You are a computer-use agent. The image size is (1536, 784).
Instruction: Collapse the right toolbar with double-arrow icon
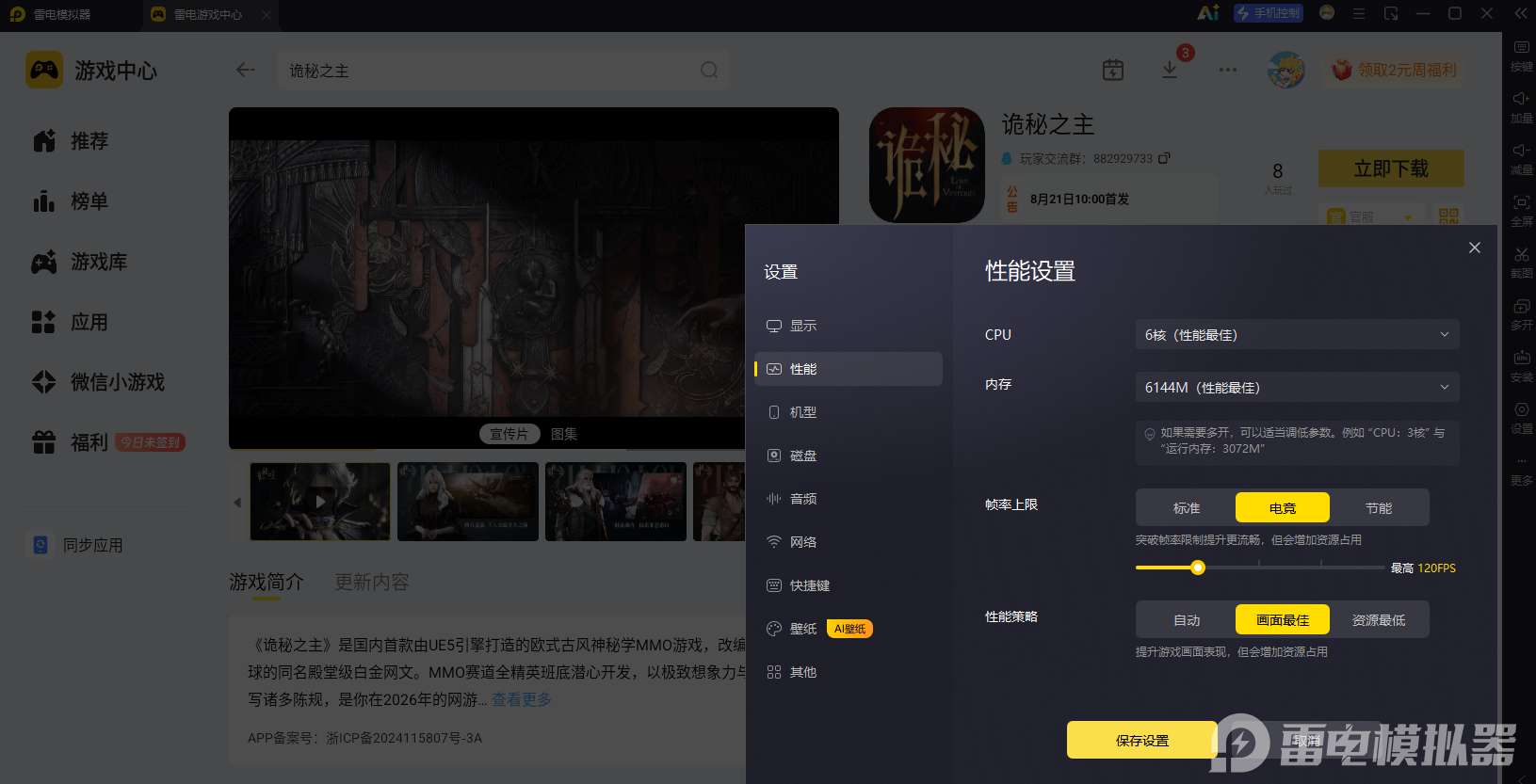pyautogui.click(x=1521, y=13)
